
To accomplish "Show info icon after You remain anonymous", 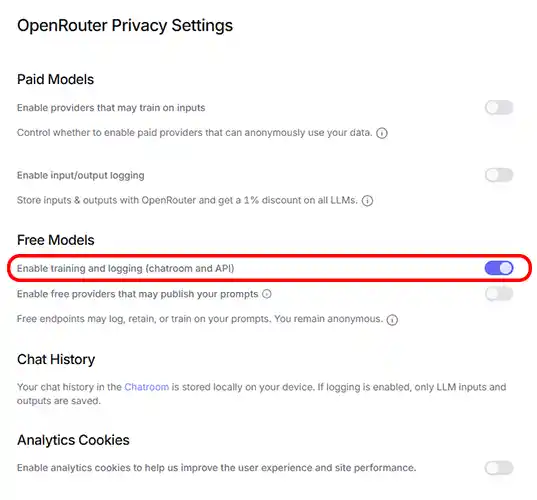I will (392, 320).
